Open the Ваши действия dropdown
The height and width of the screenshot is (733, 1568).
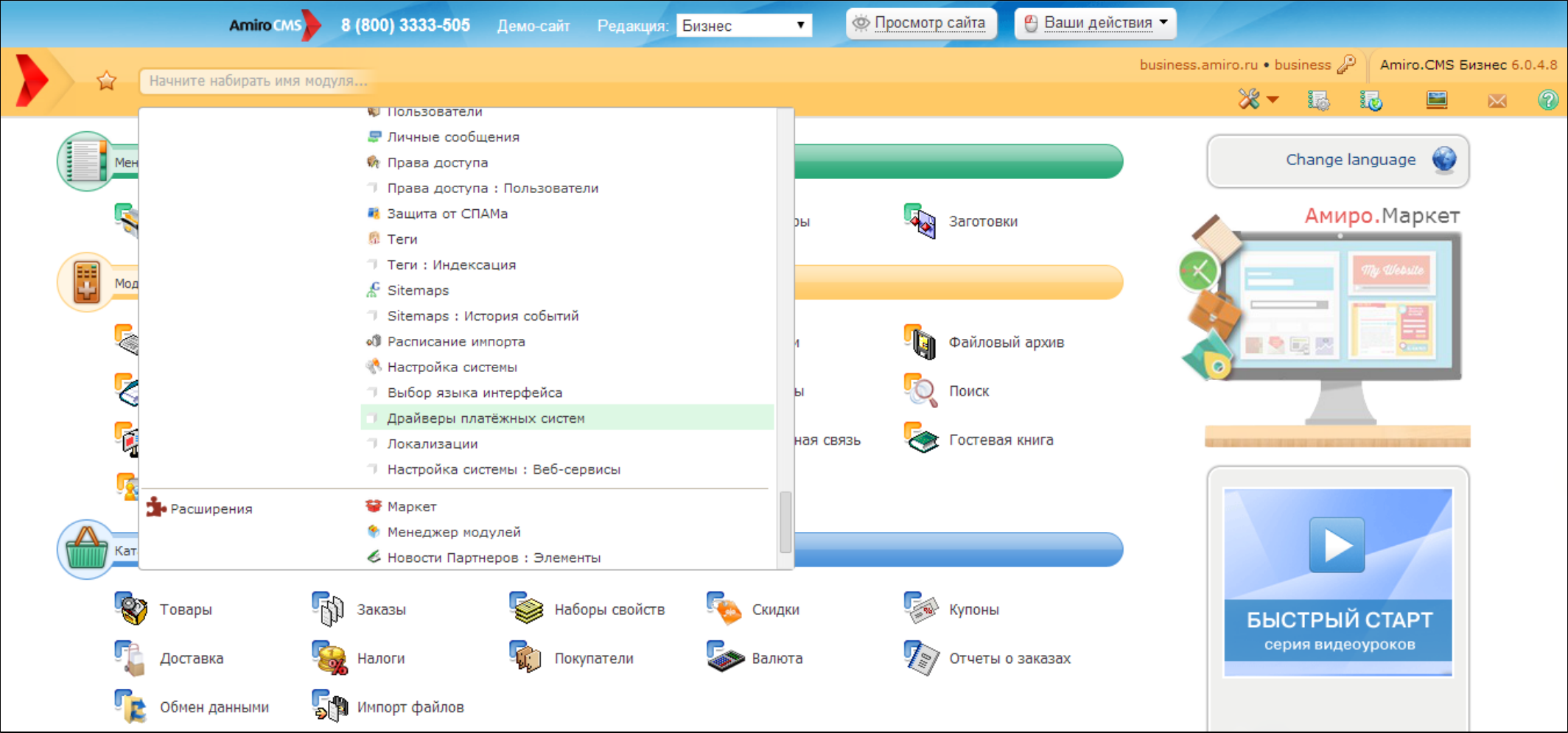click(1095, 24)
